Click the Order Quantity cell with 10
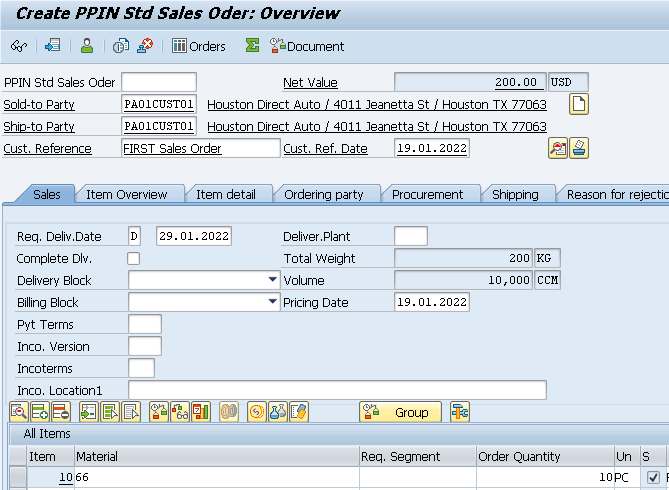 click(x=545, y=477)
